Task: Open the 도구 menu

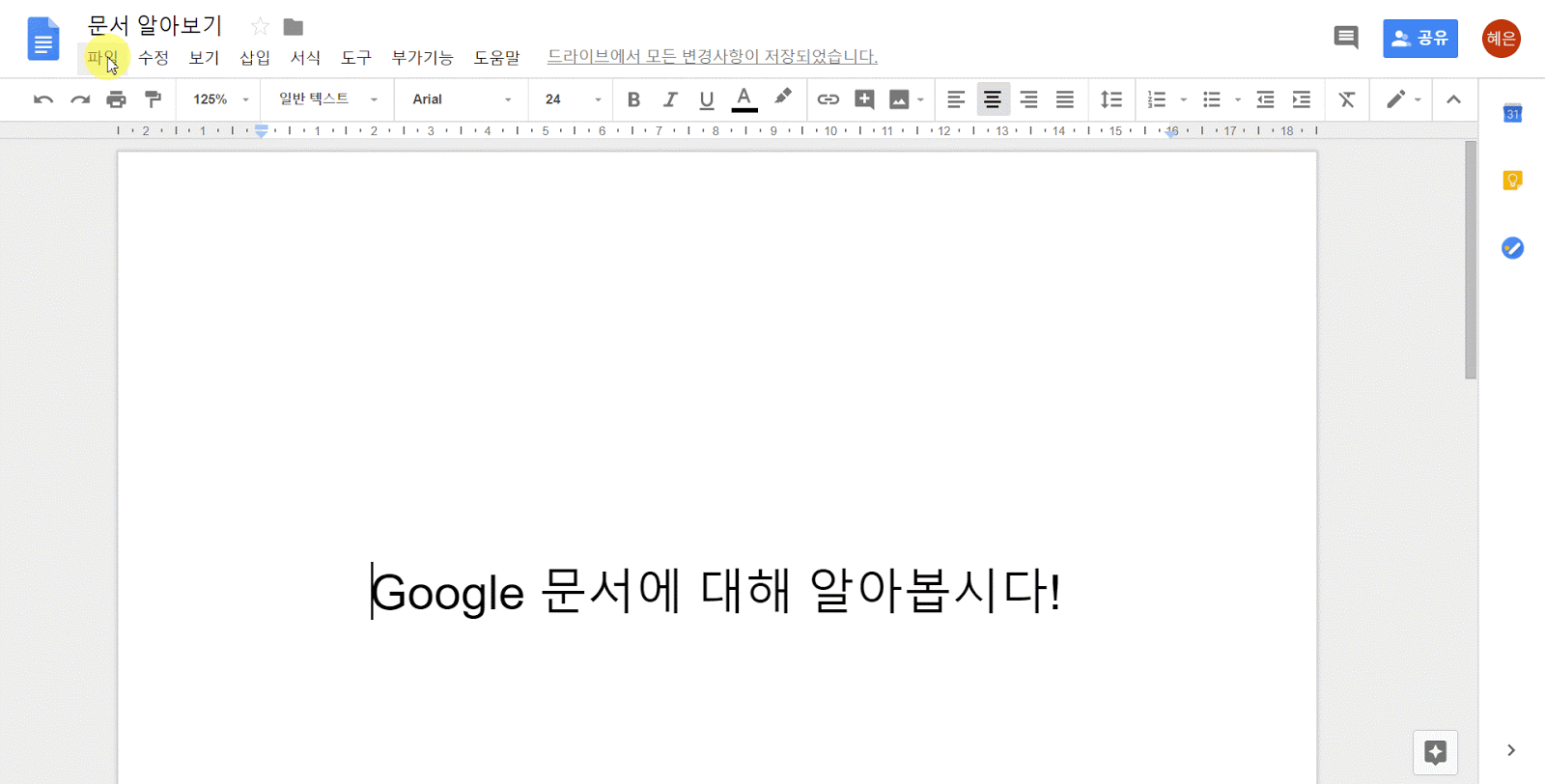Action: 356,58
